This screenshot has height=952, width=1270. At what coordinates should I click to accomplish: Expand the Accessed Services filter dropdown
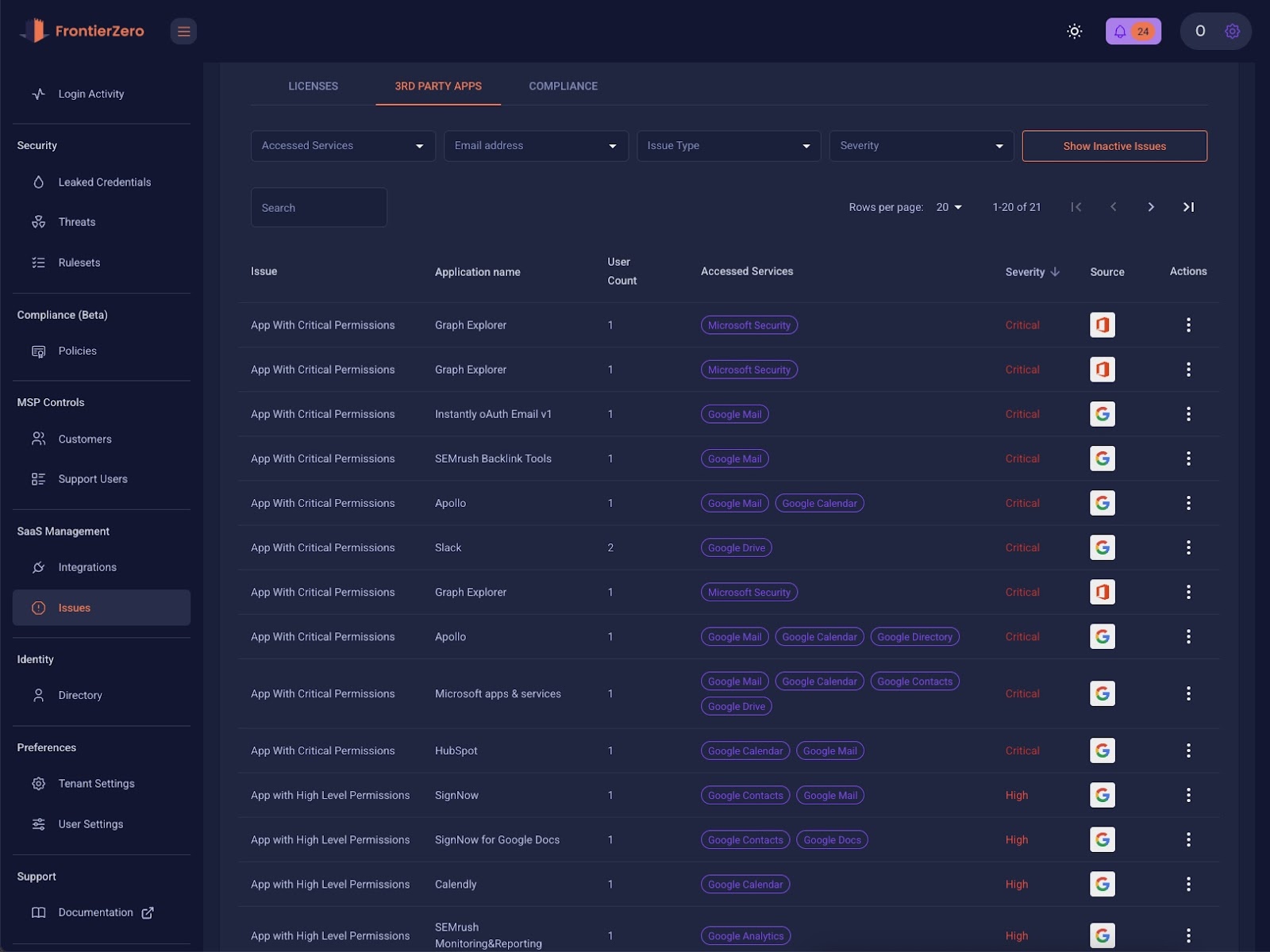coord(342,146)
